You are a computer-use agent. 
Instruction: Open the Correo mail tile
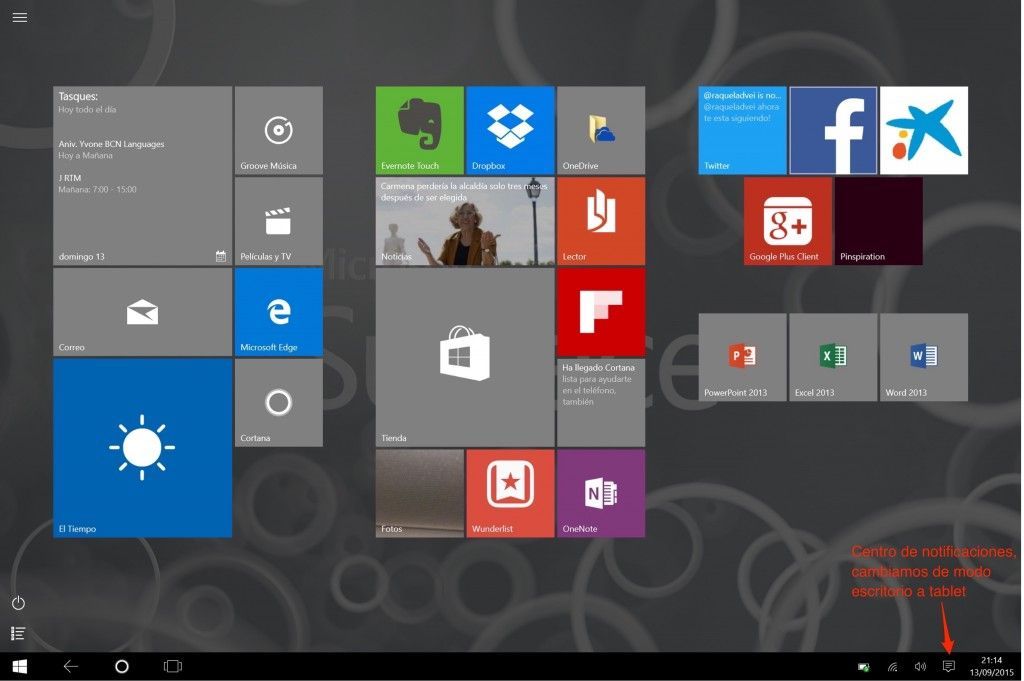[142, 312]
